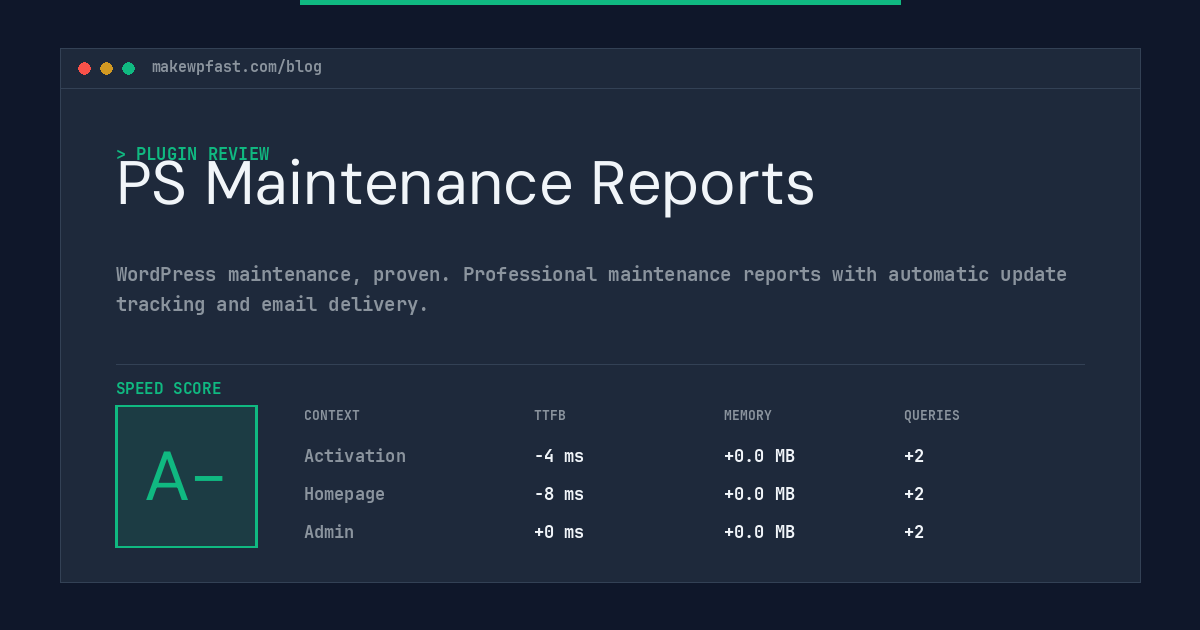Click the '-4 ms' TTFB value
1200x630 pixels.
coord(559,456)
